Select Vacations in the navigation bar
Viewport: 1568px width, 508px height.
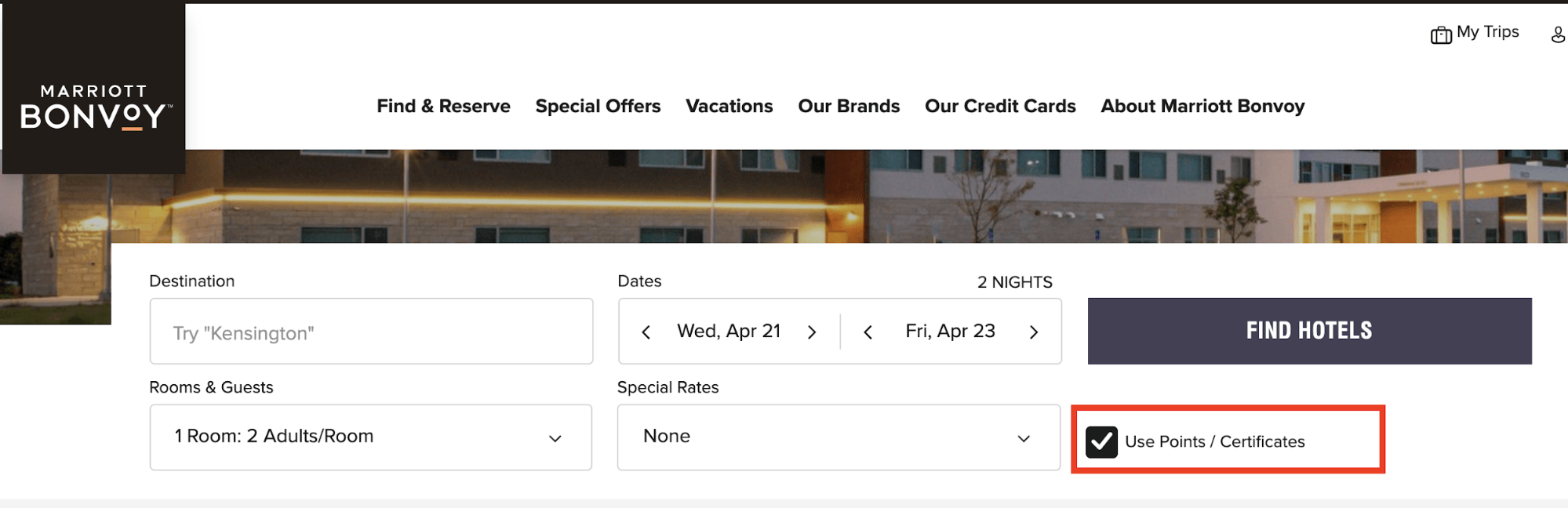tap(729, 106)
